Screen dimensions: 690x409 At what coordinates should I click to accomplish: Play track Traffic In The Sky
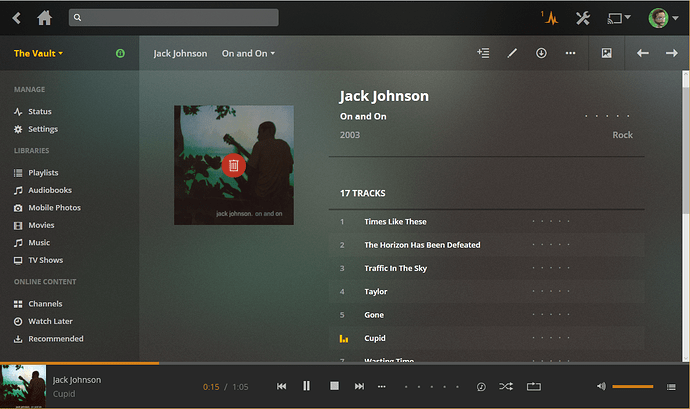tap(395, 268)
